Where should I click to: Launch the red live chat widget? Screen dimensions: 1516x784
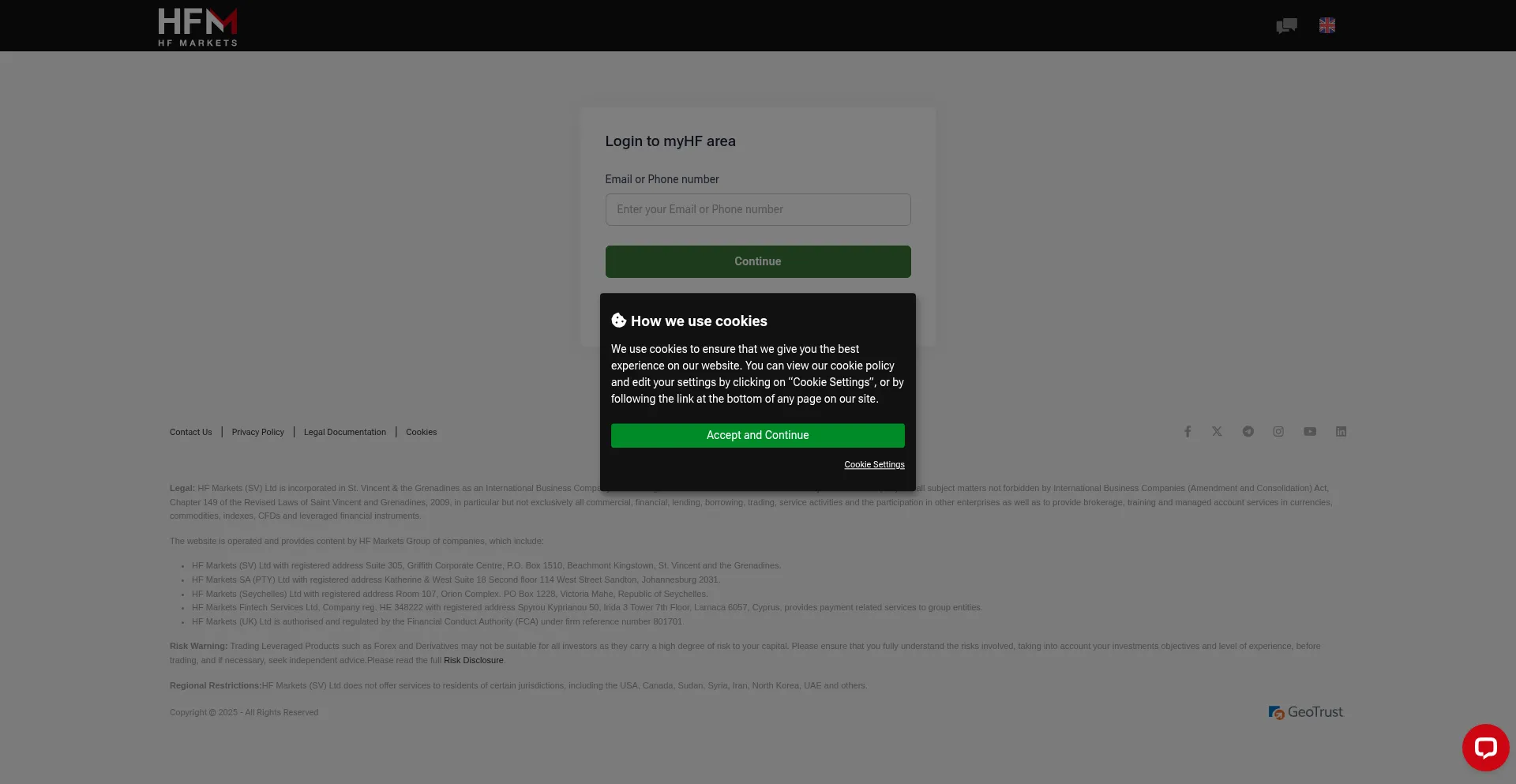point(1485,747)
